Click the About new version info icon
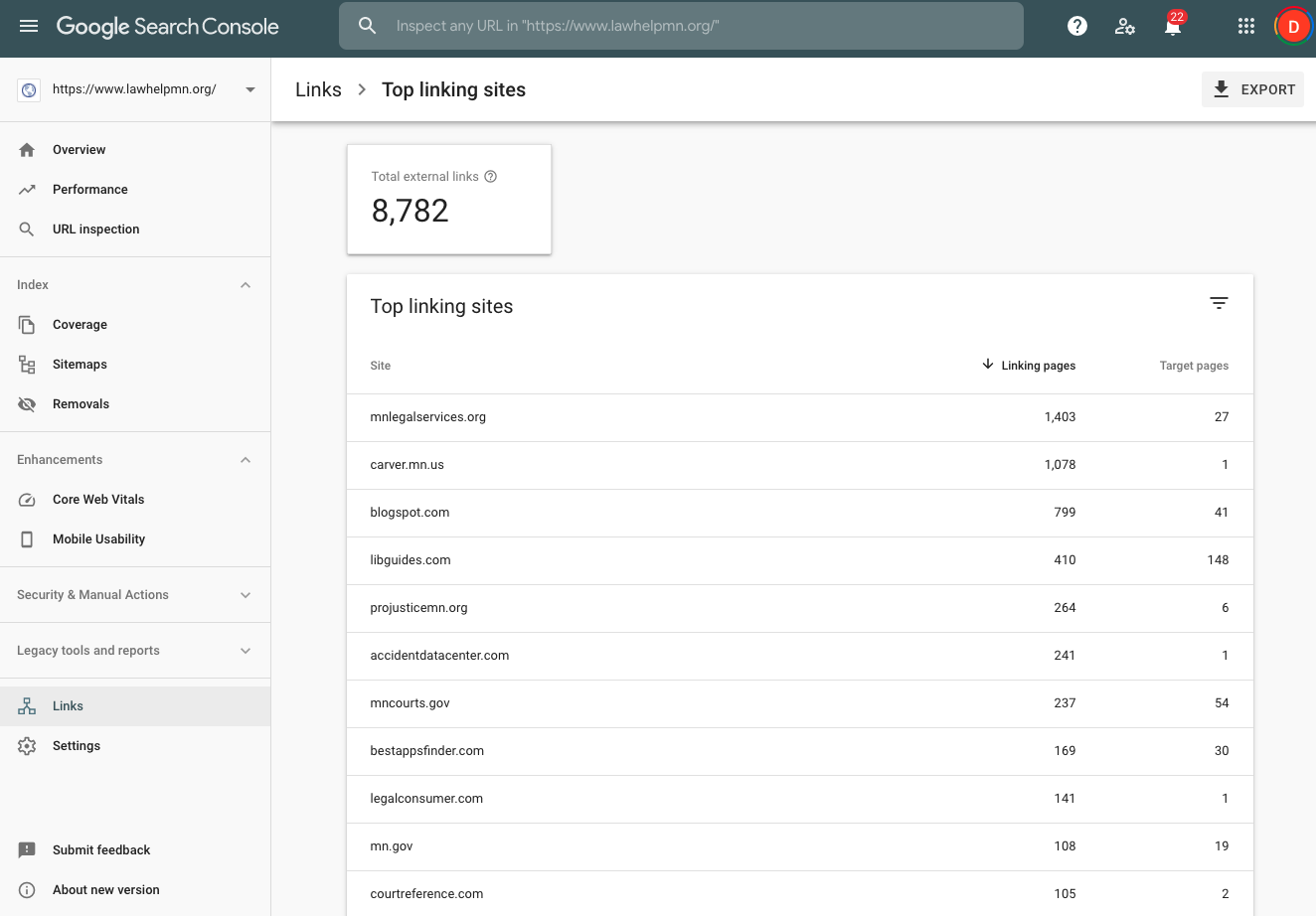Image resolution: width=1316 pixels, height=916 pixels. [x=27, y=890]
